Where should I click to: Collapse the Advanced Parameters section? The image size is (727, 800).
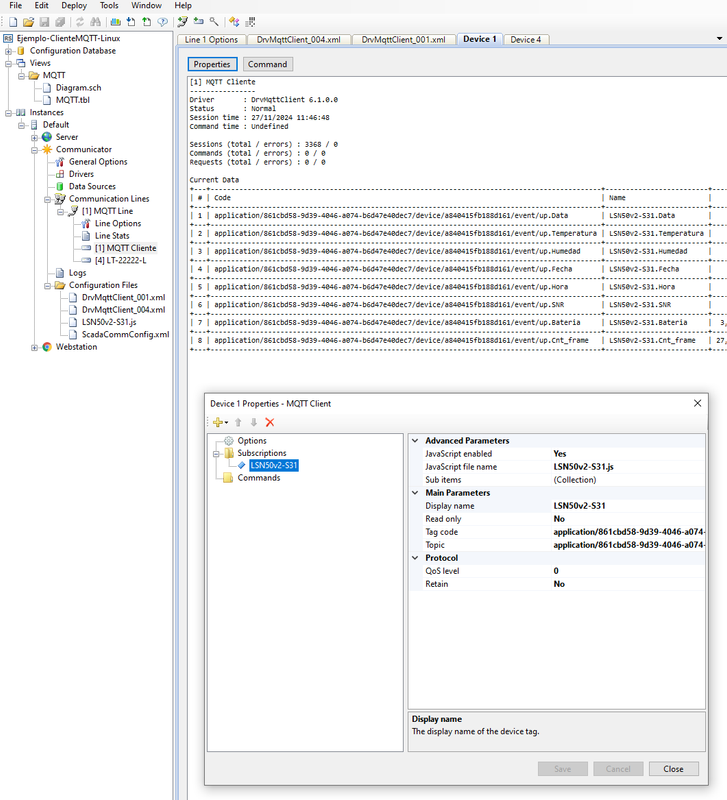tap(415, 441)
